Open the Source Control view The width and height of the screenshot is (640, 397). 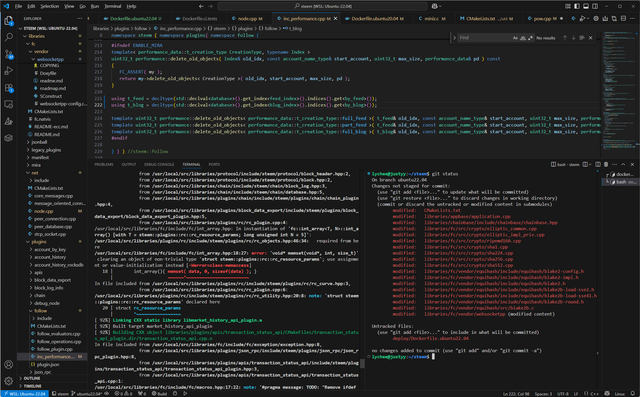click(x=9, y=54)
